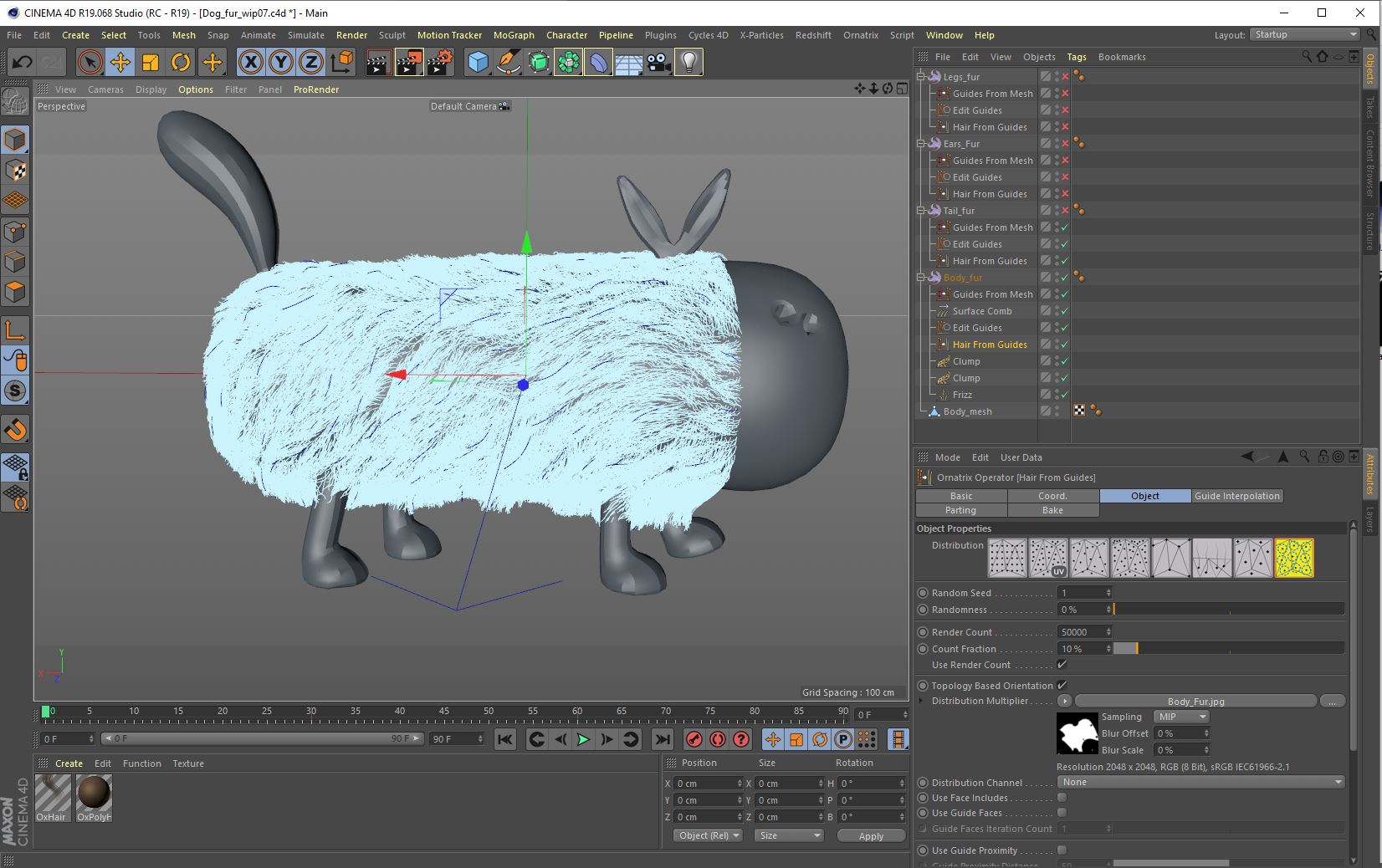Disable Topology Based Orientation checkbox
This screenshot has width=1382, height=868.
tap(1062, 686)
